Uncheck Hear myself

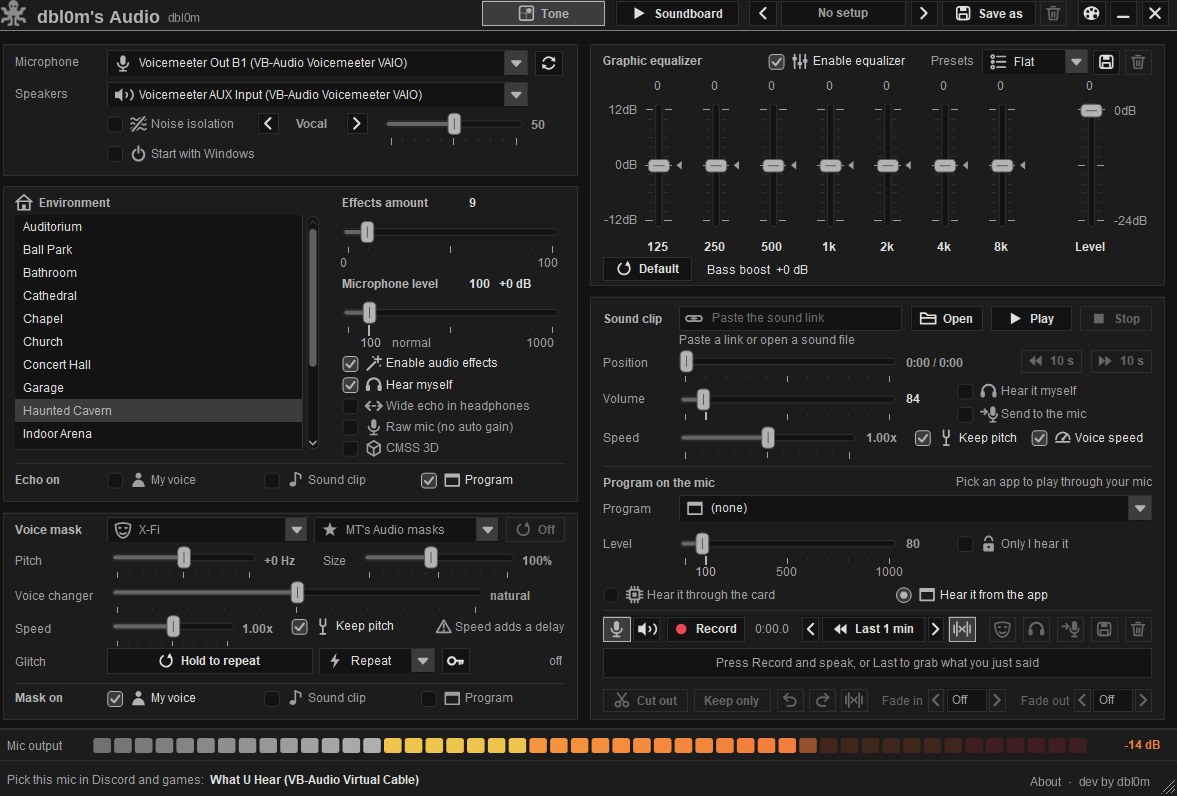point(351,385)
